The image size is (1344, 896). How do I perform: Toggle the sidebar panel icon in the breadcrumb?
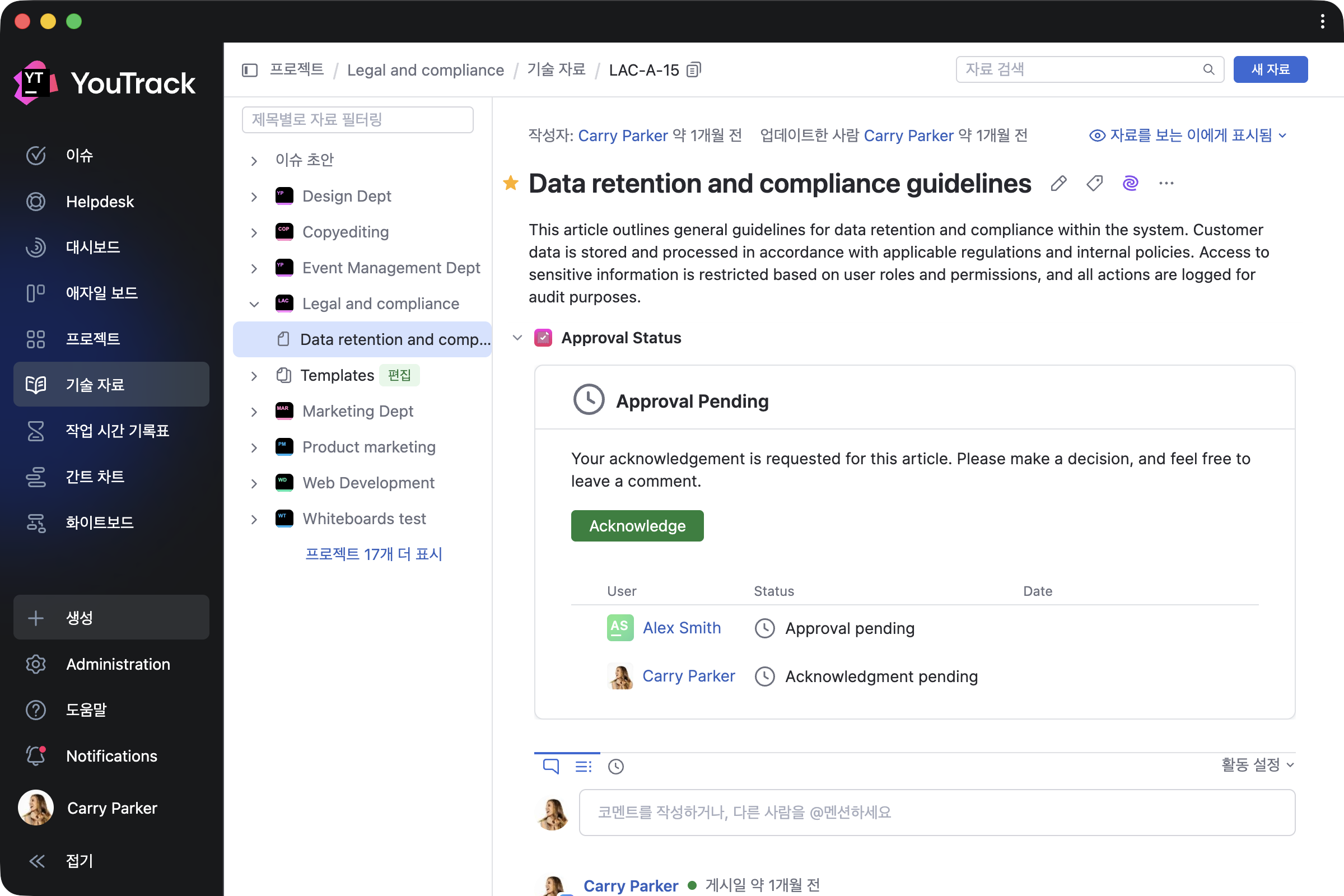click(x=250, y=69)
